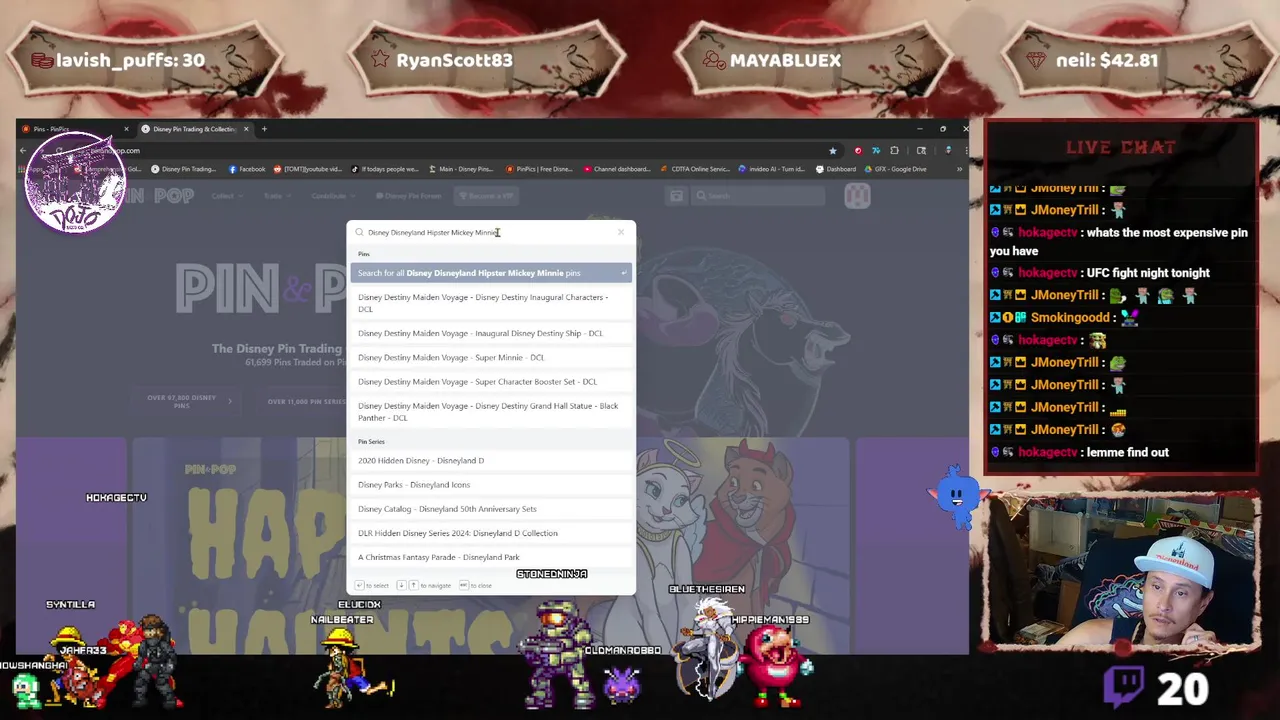This screenshot has width=1280, height=720.
Task: Open the browser side panel icon
Action: tap(921, 151)
